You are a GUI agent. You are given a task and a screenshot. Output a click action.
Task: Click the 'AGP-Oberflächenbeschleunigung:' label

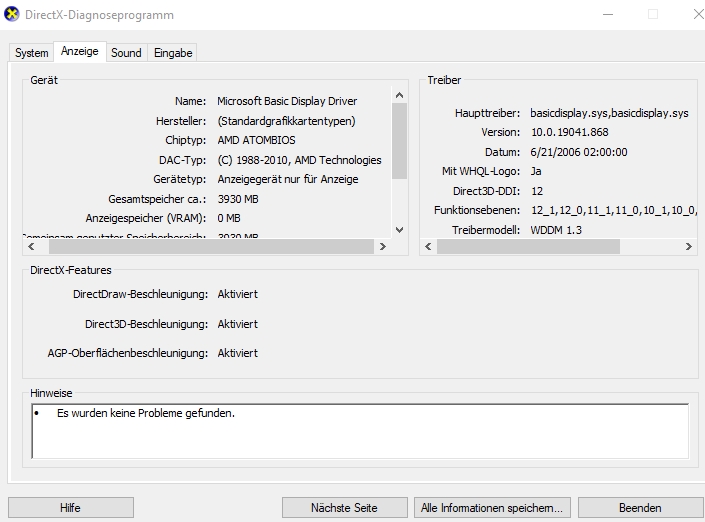pos(128,353)
